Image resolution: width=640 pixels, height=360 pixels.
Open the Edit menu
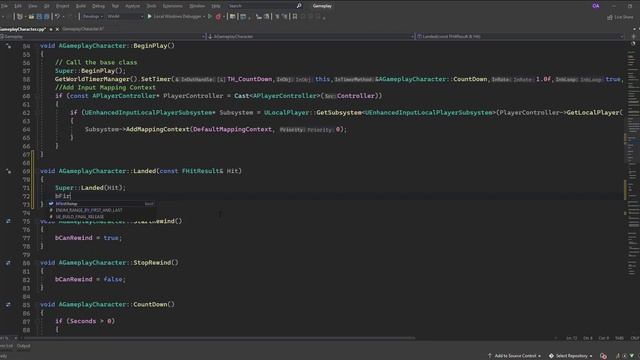pyautogui.click(x=18, y=6)
